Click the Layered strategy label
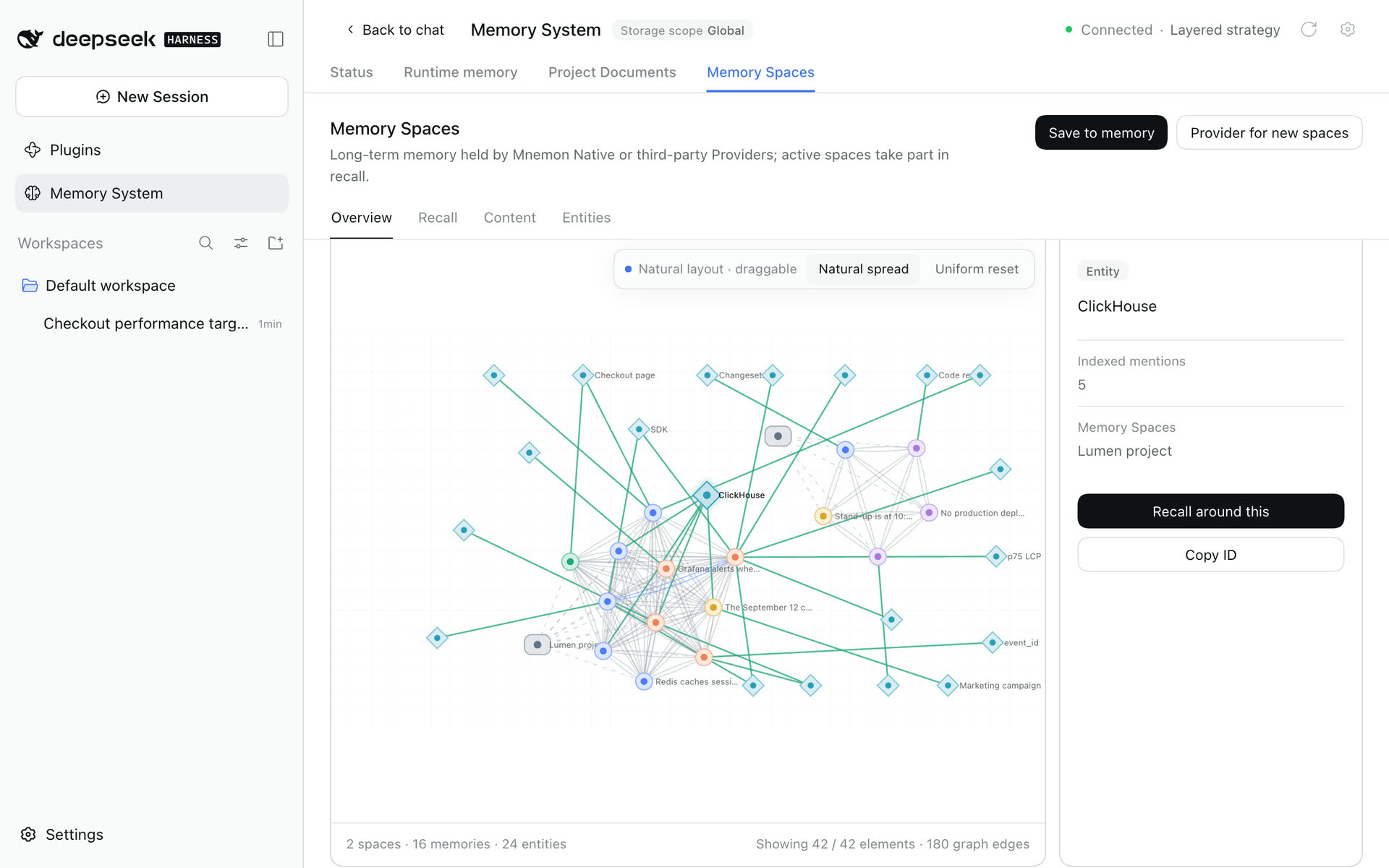 click(1225, 30)
